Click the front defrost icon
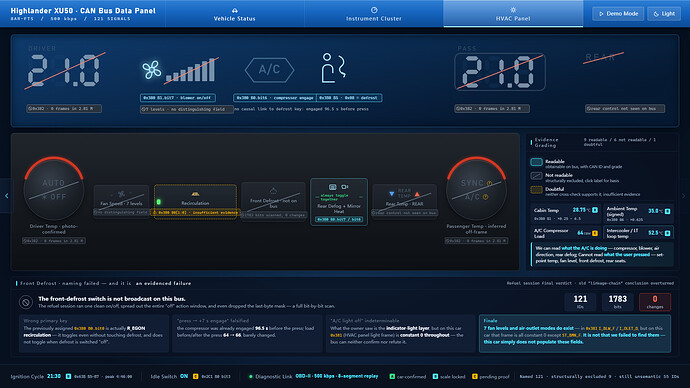Viewport: 690px width, 388px height. coord(273,191)
